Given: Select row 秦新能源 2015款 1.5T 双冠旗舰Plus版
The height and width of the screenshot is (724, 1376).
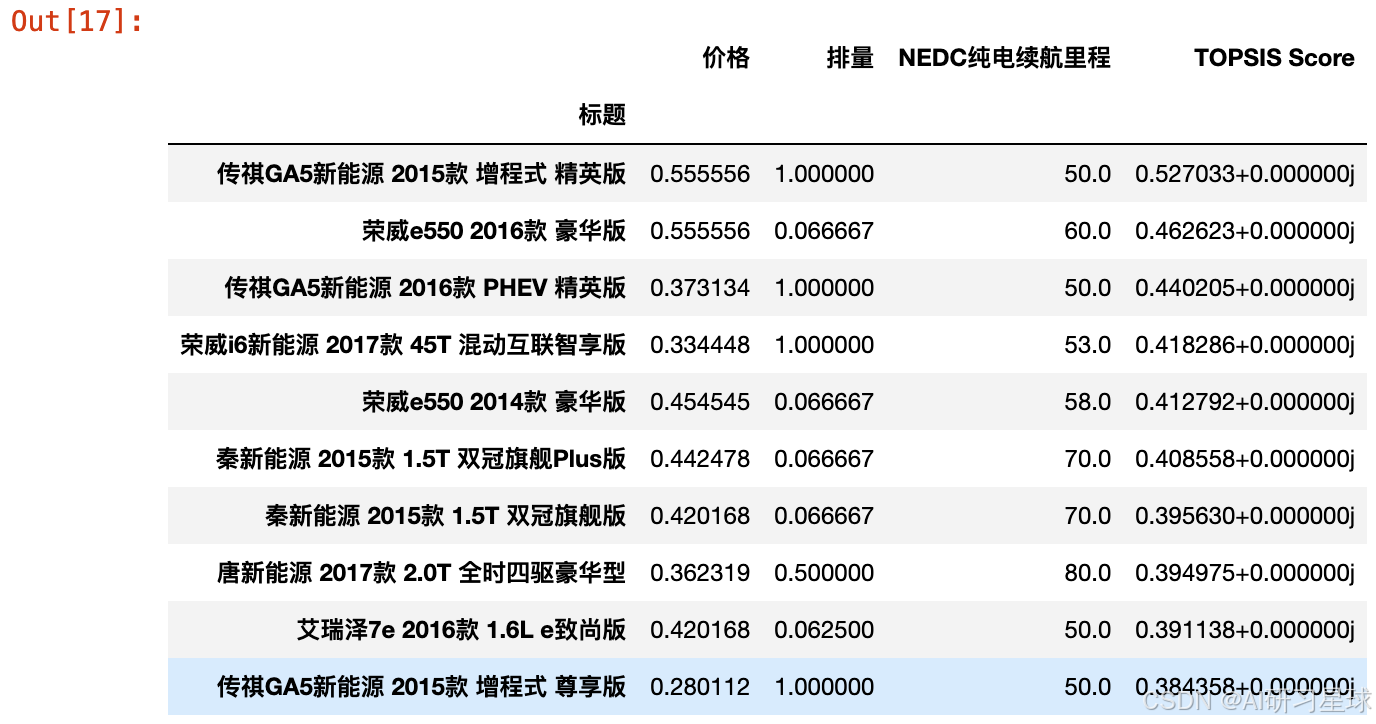Looking at the screenshot, I should [x=767, y=459].
